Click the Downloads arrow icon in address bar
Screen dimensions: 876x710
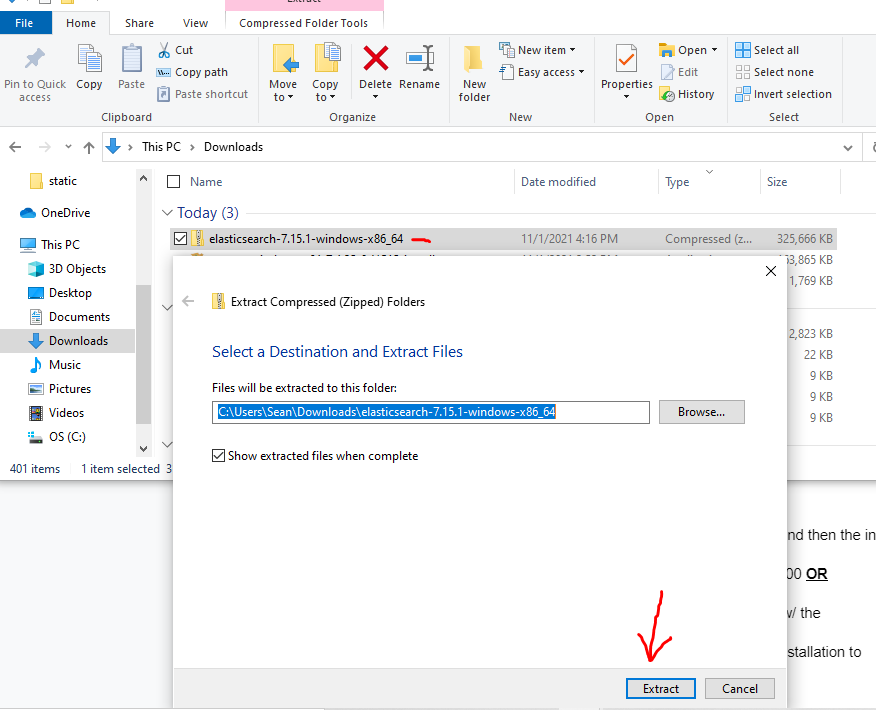point(113,146)
